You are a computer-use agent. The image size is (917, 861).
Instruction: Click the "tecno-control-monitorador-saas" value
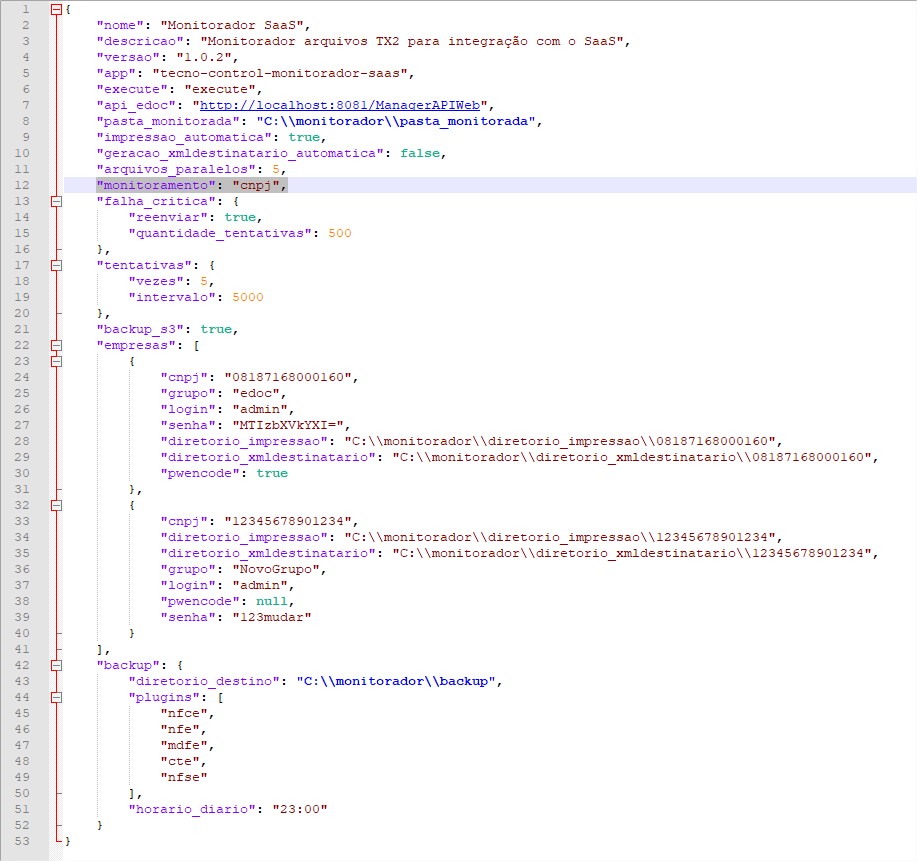coord(280,73)
